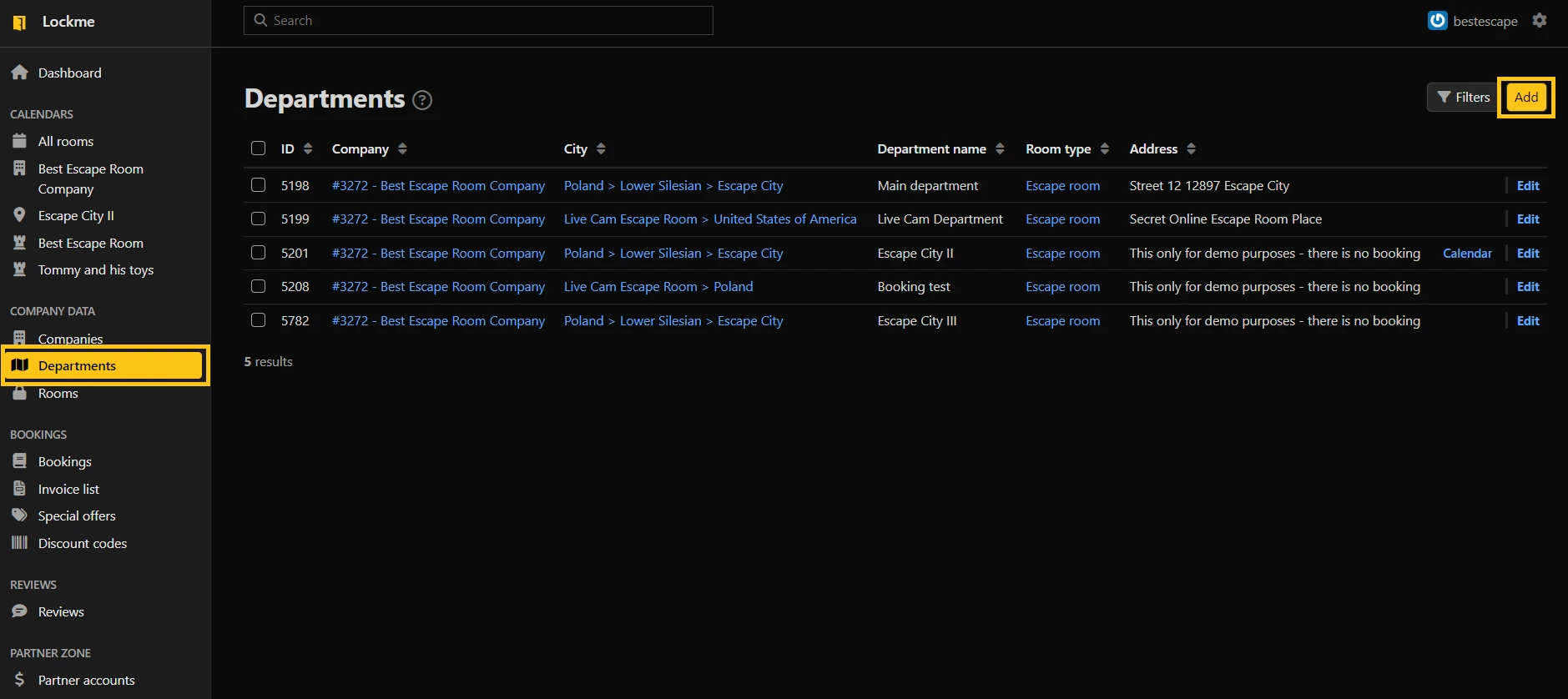Click Edit for the Main department row
This screenshot has height=699, width=1568.
click(1527, 186)
